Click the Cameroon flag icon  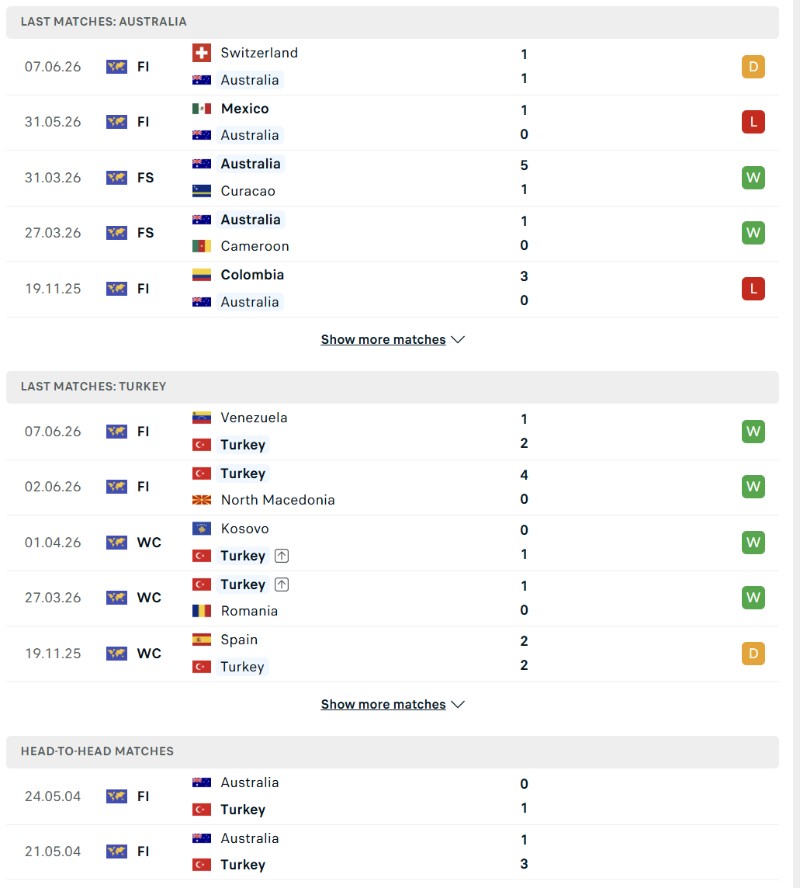pos(202,246)
